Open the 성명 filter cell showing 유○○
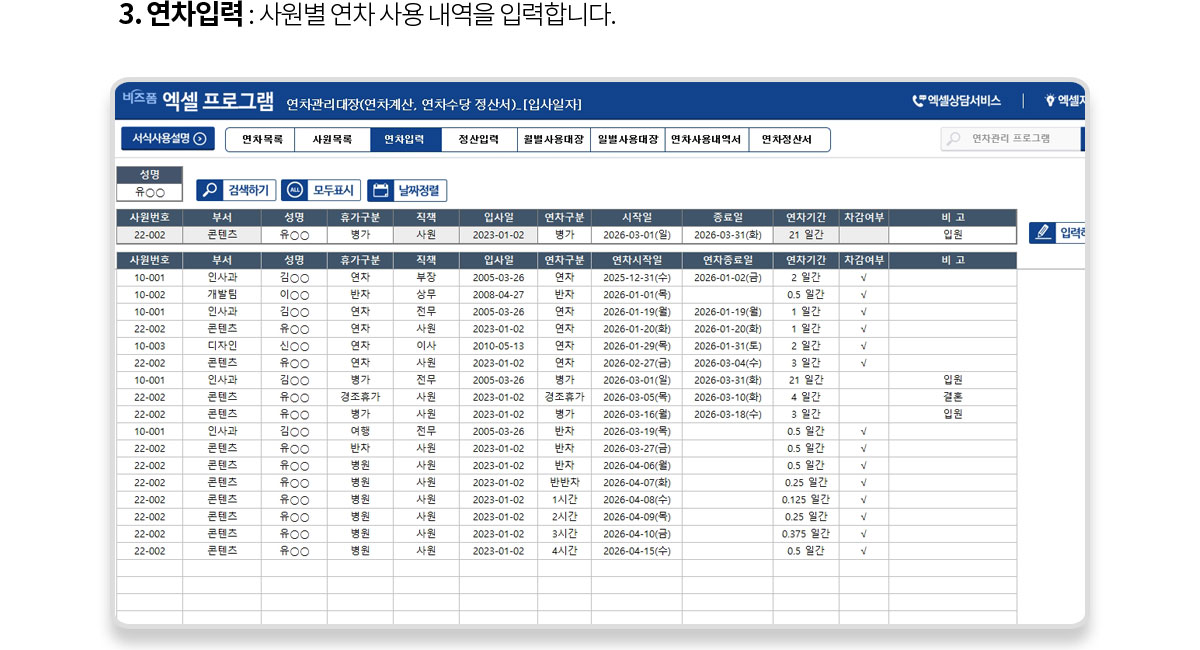Image resolution: width=1200 pixels, height=650 pixels. 150,192
